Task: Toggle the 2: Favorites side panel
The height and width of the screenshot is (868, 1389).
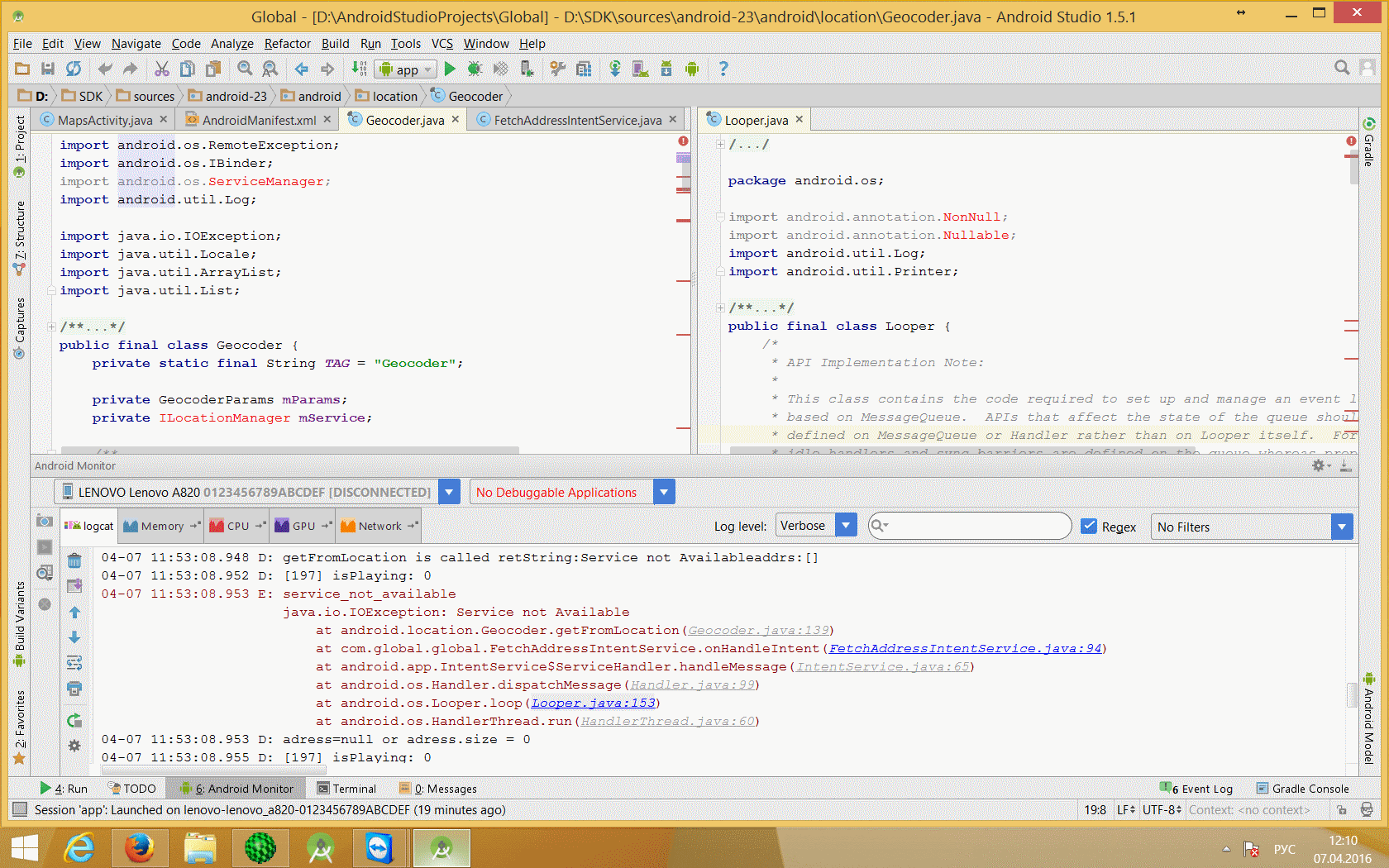Action: point(20,727)
